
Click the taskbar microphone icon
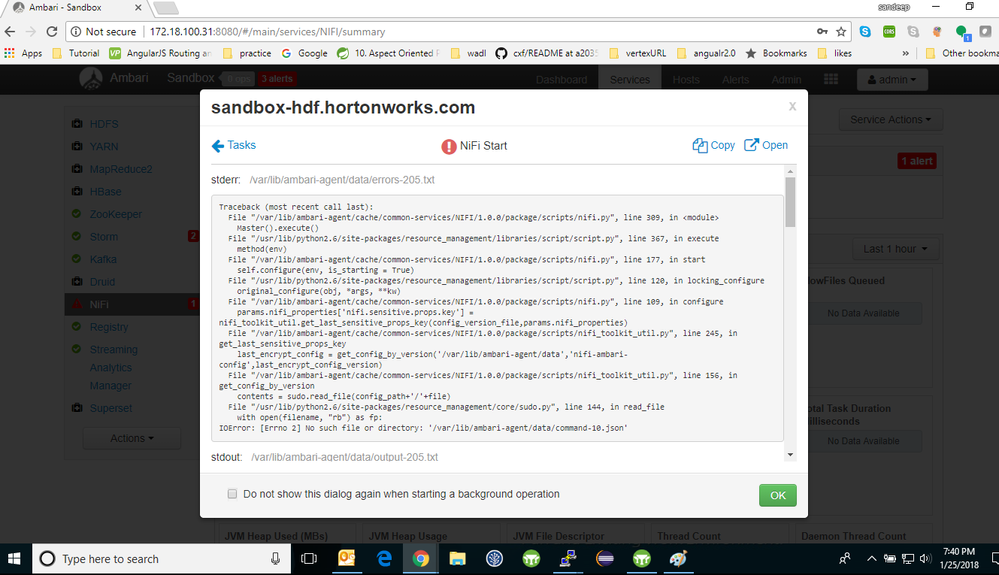pyautogui.click(x=275, y=559)
